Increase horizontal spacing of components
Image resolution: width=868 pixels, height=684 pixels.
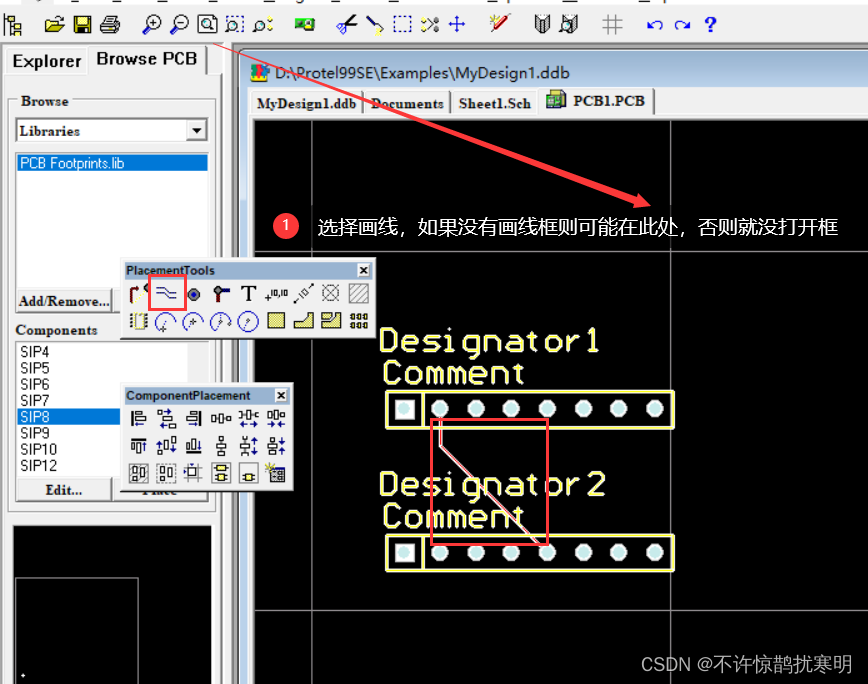249,418
